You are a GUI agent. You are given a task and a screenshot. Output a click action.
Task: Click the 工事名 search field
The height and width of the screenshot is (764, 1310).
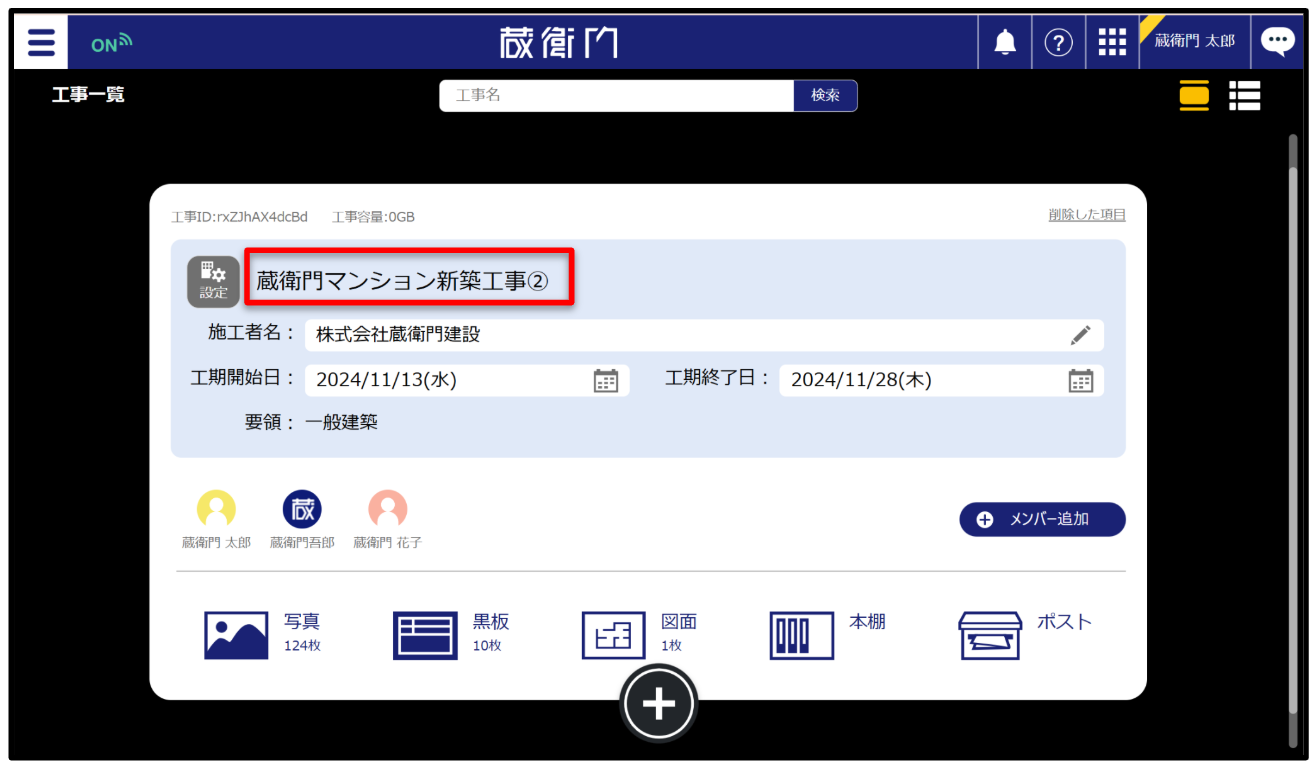(616, 96)
